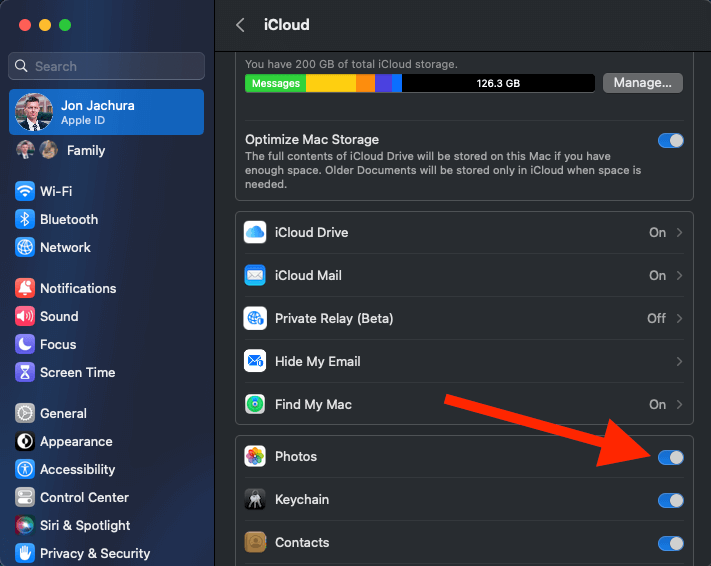Click the yellow storage bar segment
This screenshot has height=566, width=711.
pos(331,83)
